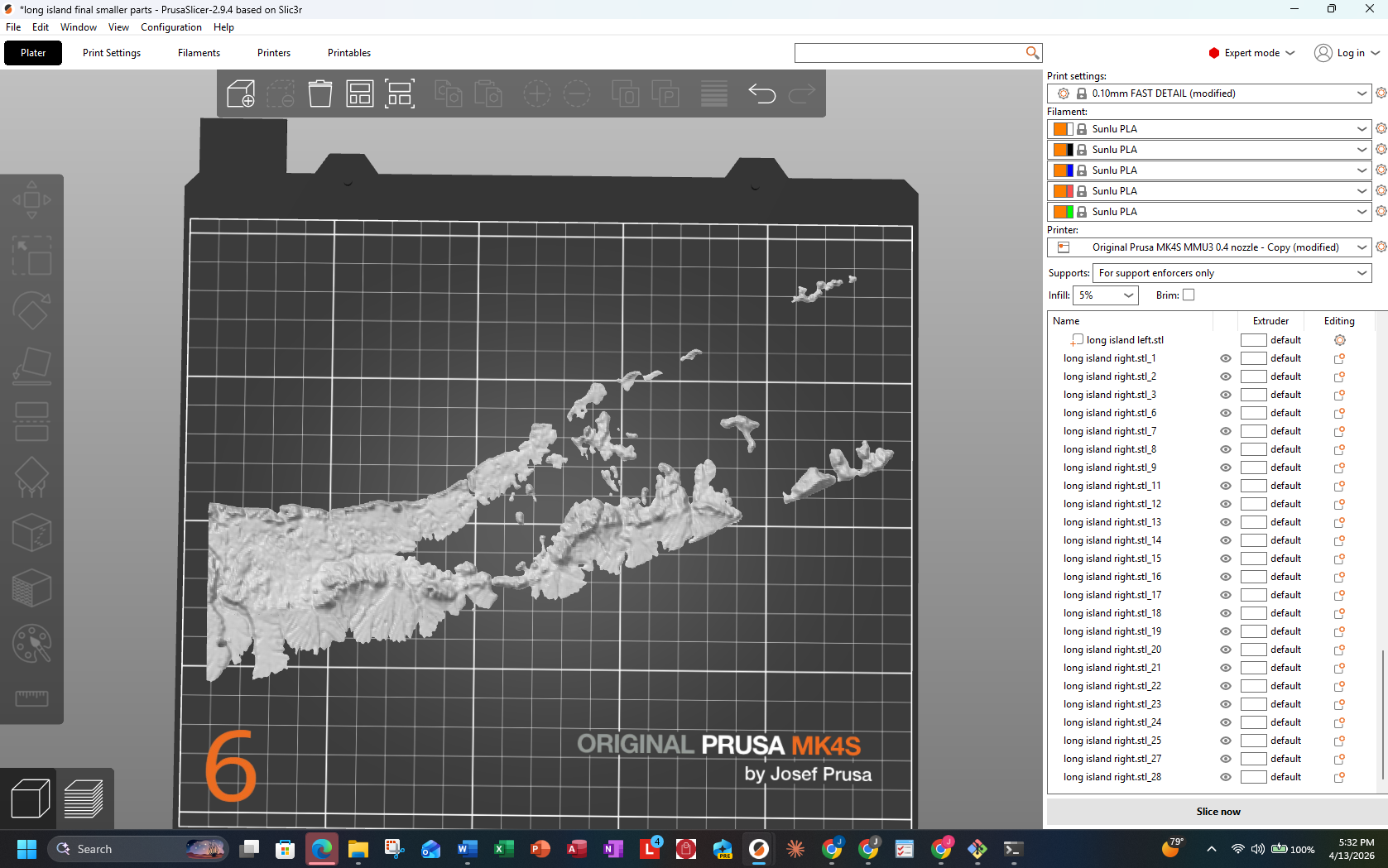Hide long island right.stl_3 with eye icon

pos(1226,395)
